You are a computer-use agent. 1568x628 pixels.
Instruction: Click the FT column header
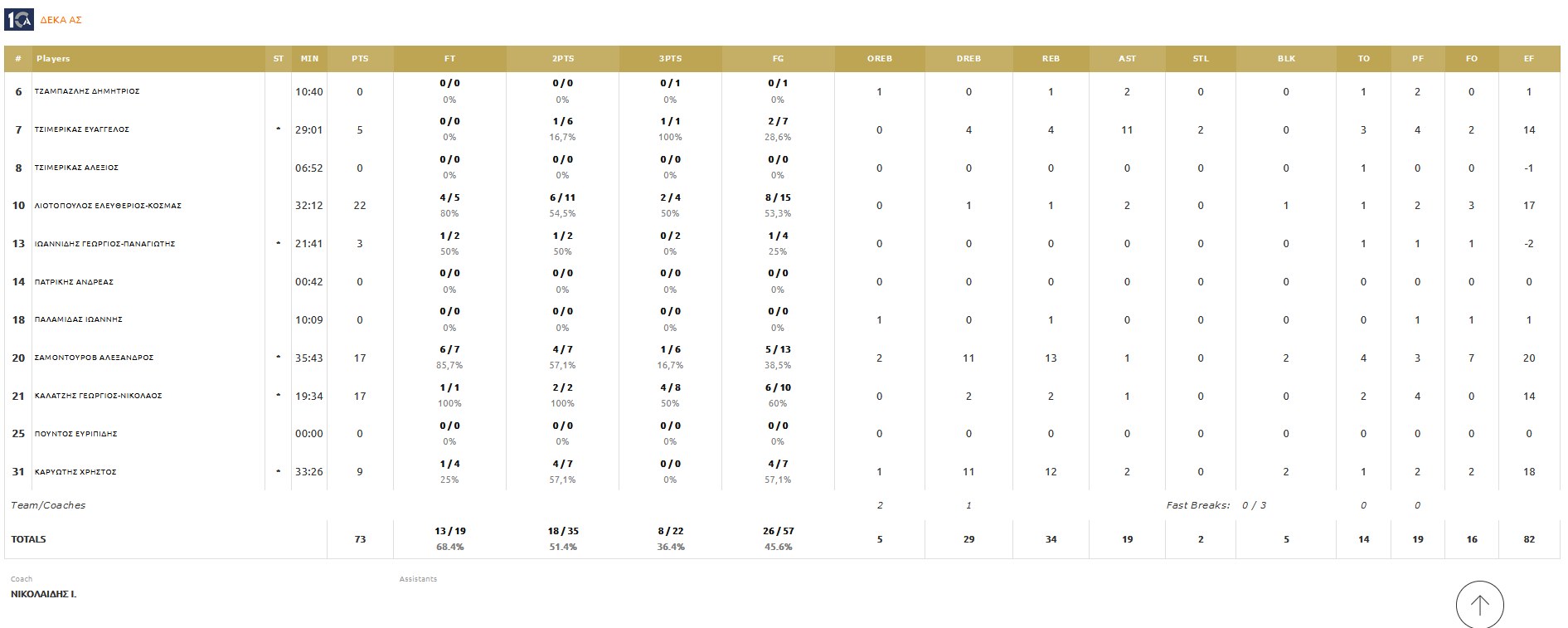[449, 59]
